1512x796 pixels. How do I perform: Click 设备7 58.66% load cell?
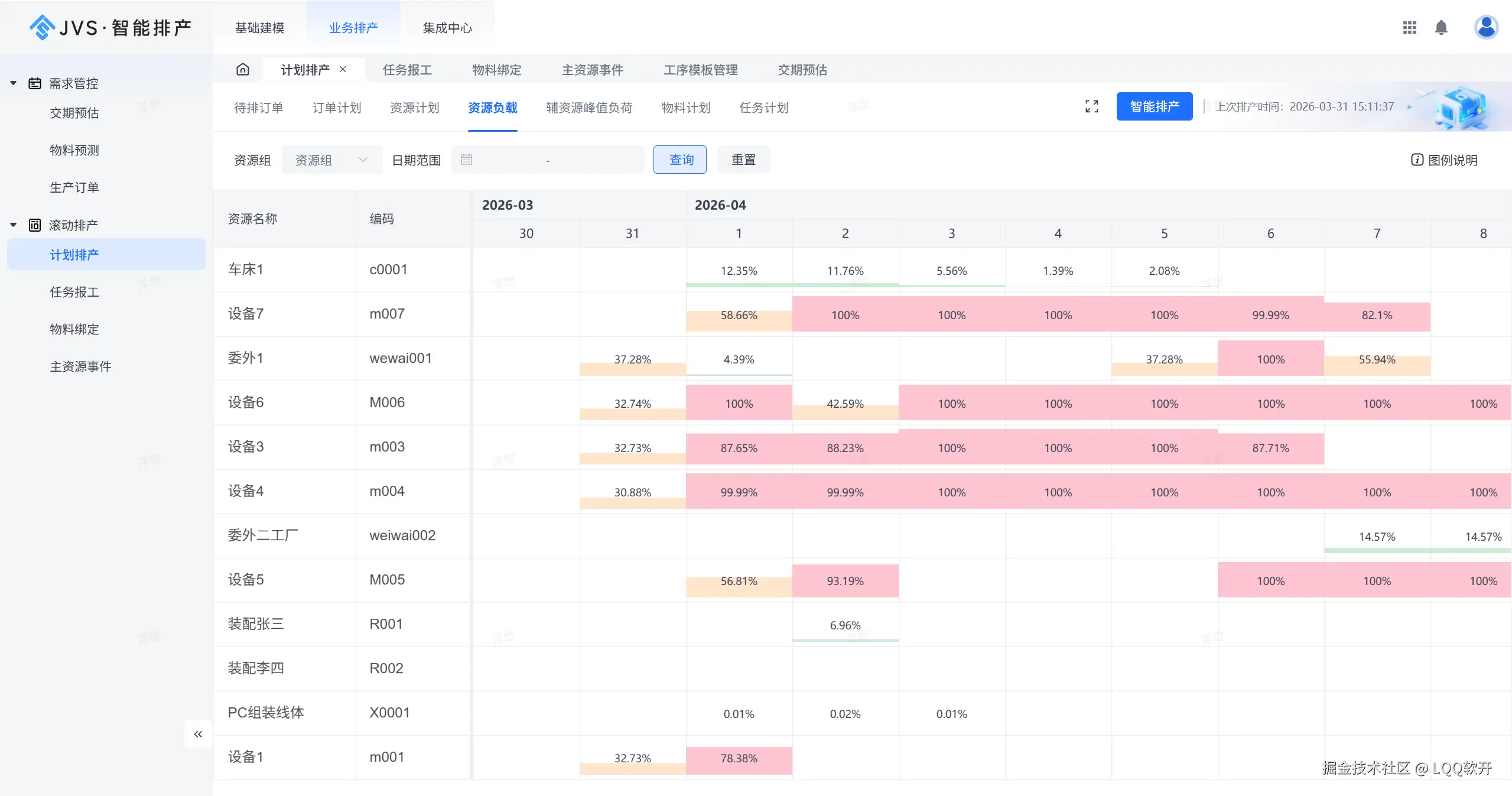(739, 316)
